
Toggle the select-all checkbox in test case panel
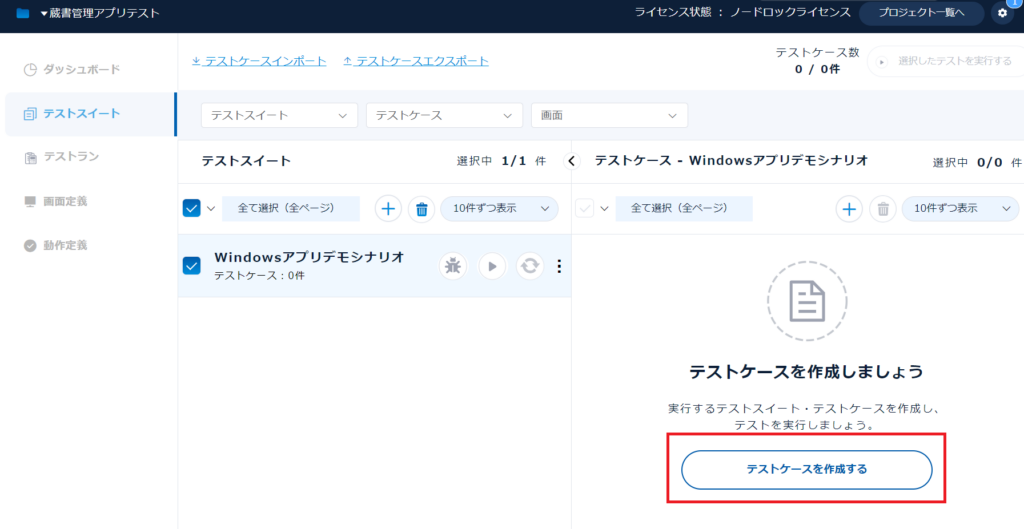click(x=585, y=208)
